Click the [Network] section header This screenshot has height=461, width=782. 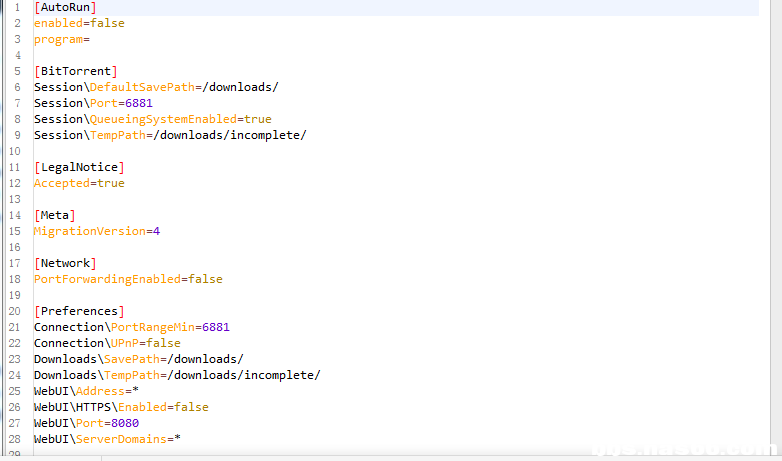(x=65, y=263)
